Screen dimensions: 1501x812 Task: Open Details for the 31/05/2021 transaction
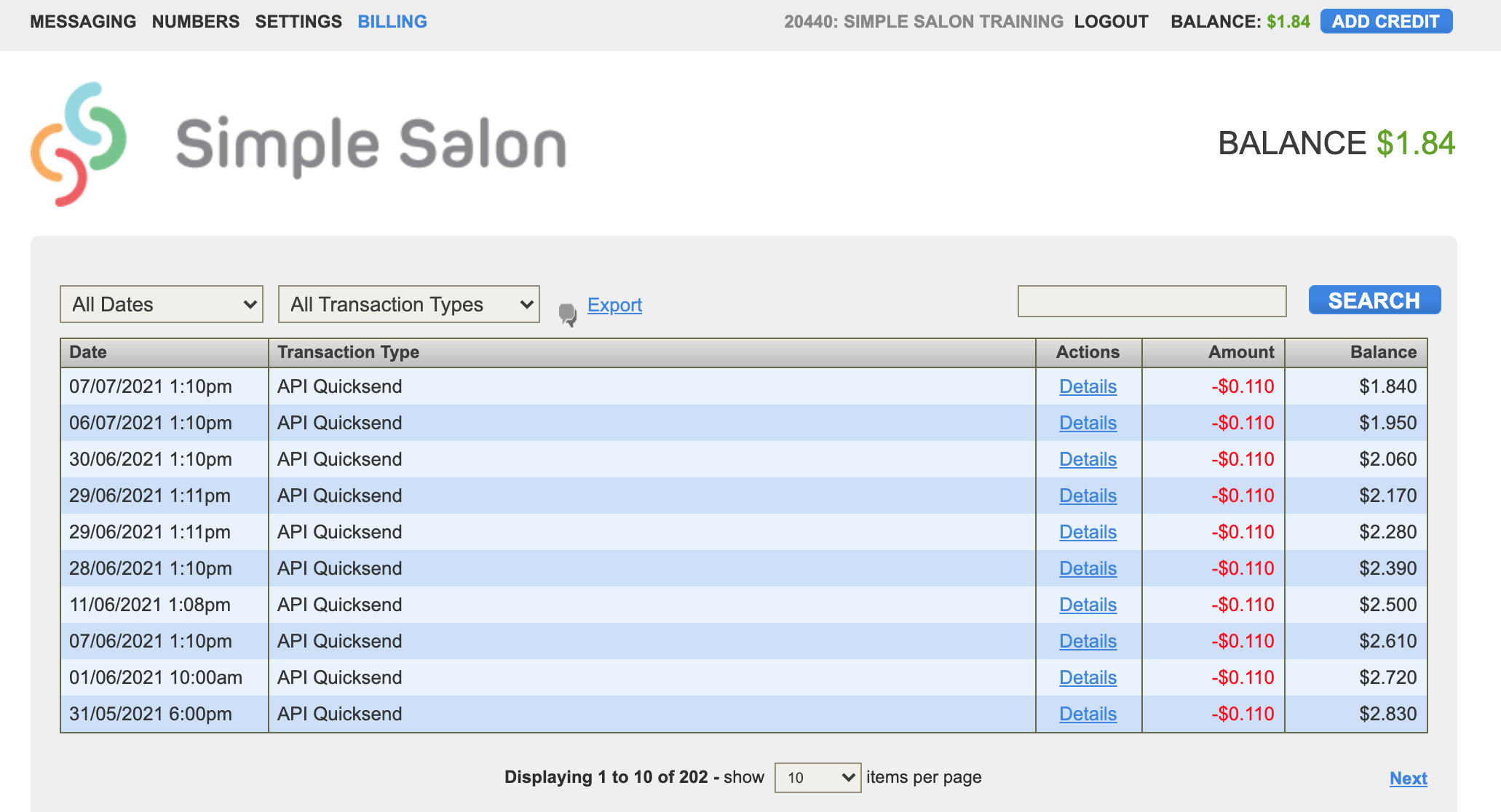coord(1088,714)
